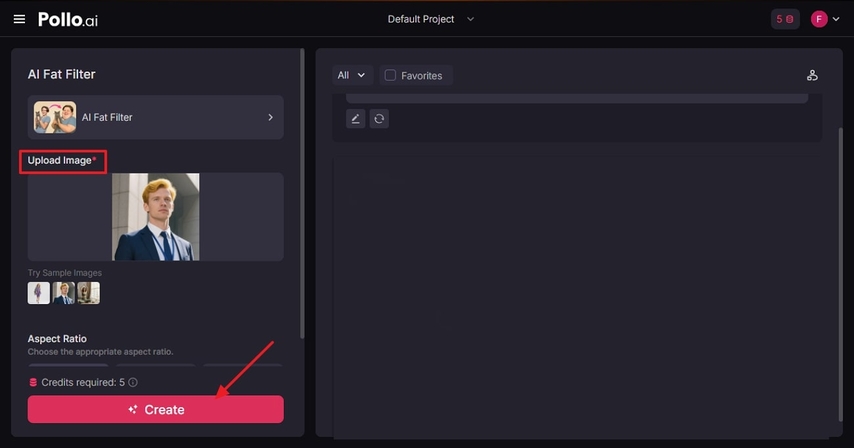Click the edit pencil icon in results

click(355, 118)
